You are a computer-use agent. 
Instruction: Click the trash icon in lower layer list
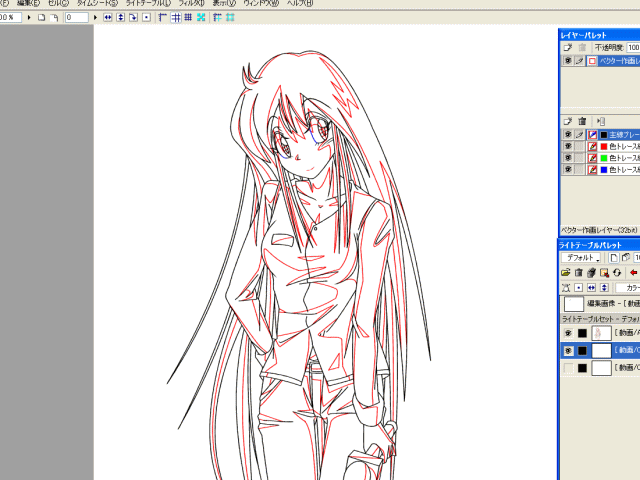pyautogui.click(x=581, y=120)
